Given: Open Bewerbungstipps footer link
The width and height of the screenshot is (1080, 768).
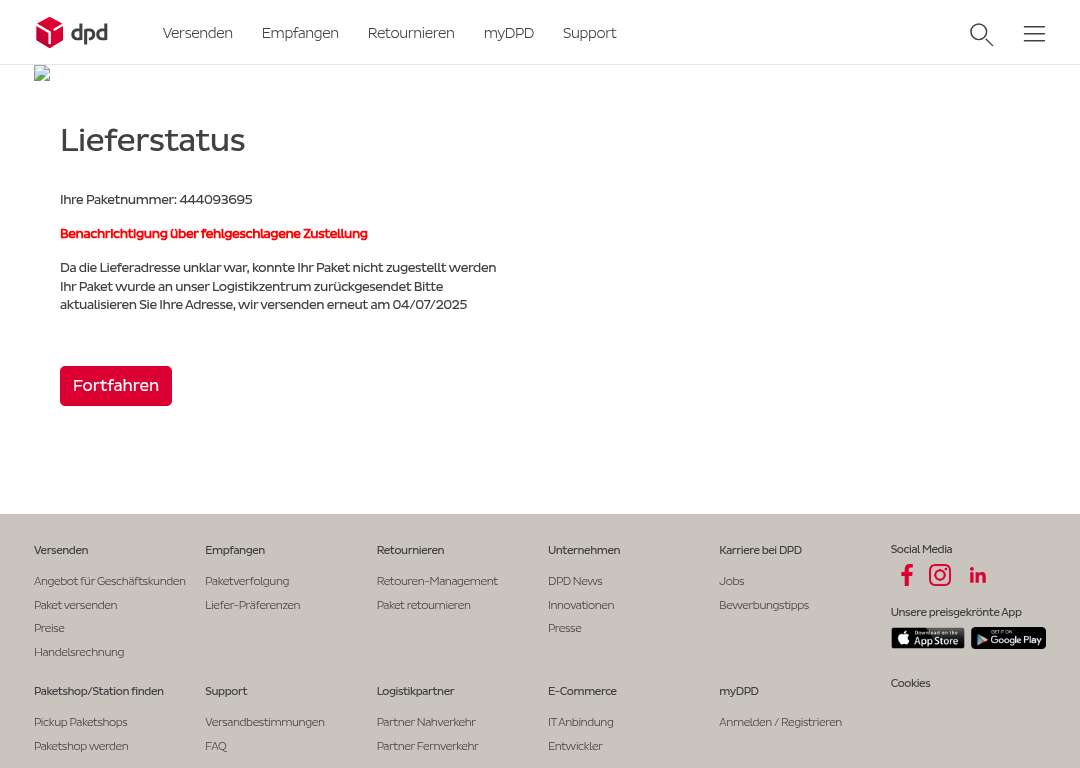Looking at the screenshot, I should coord(764,605).
